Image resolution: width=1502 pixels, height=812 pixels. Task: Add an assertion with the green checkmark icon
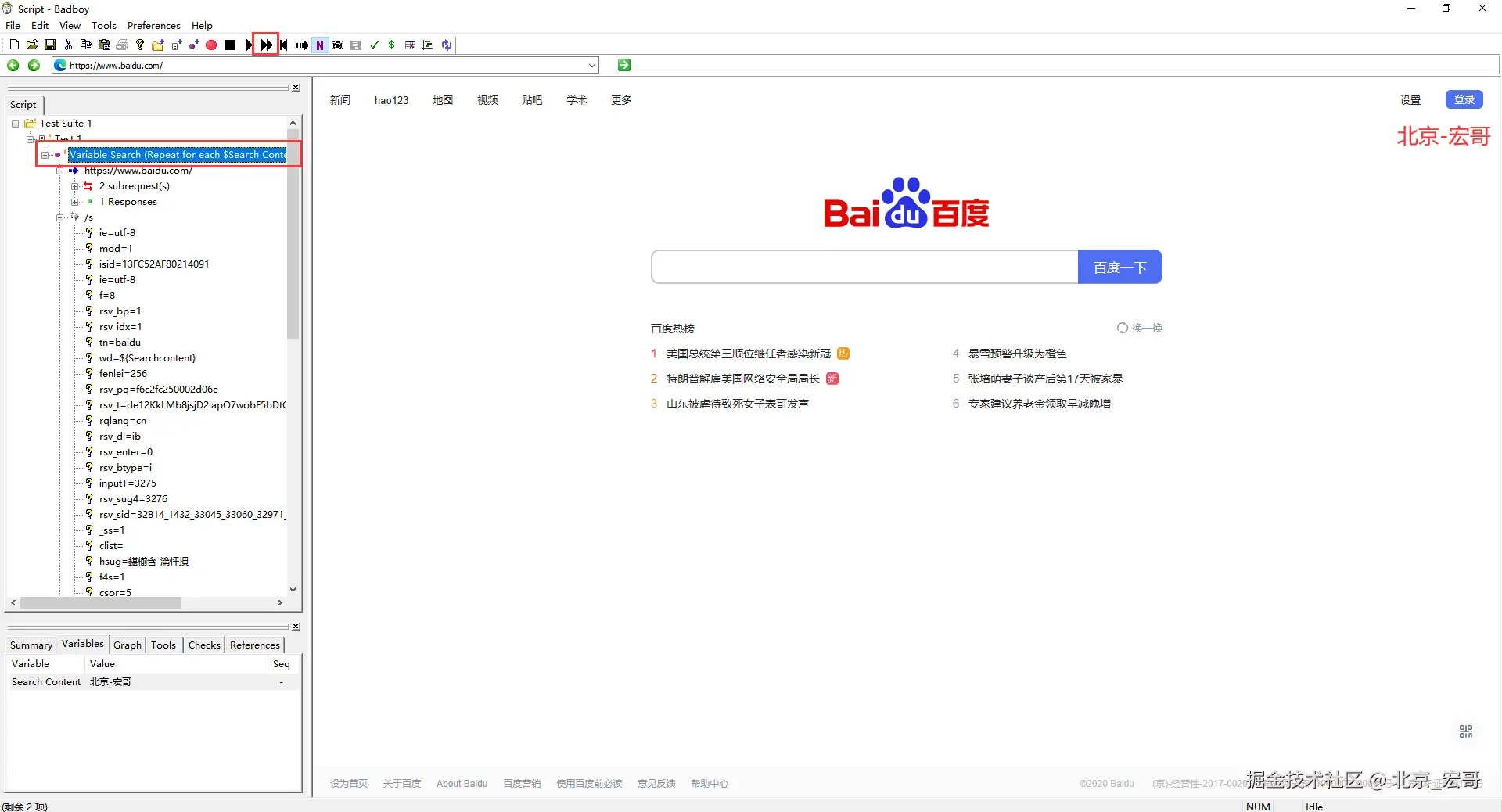point(374,45)
